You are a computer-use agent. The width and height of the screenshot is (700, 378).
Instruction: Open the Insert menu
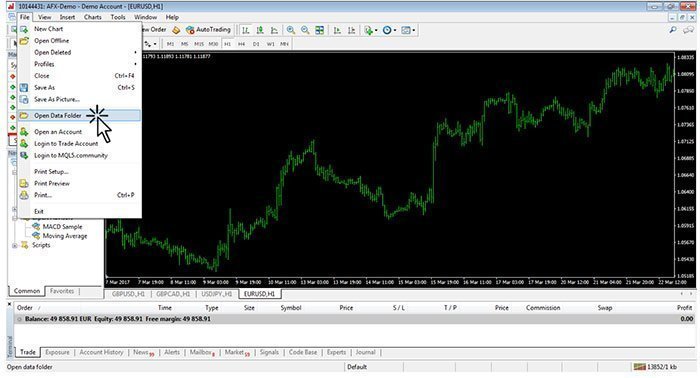point(67,17)
